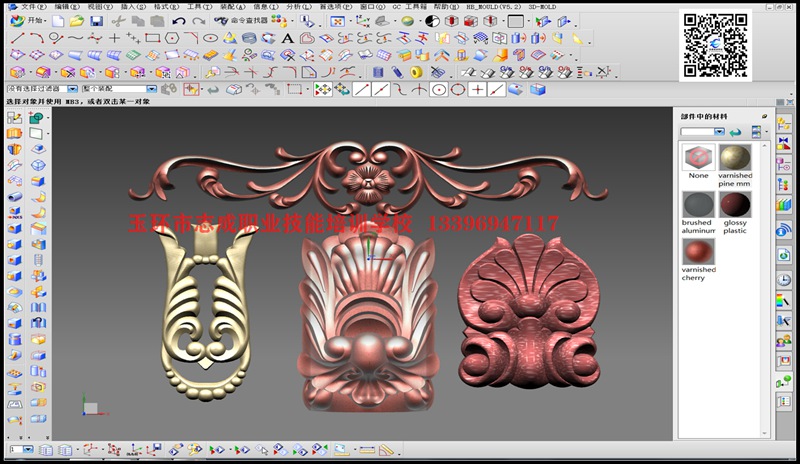Toggle the point on curve snap option

click(496, 90)
